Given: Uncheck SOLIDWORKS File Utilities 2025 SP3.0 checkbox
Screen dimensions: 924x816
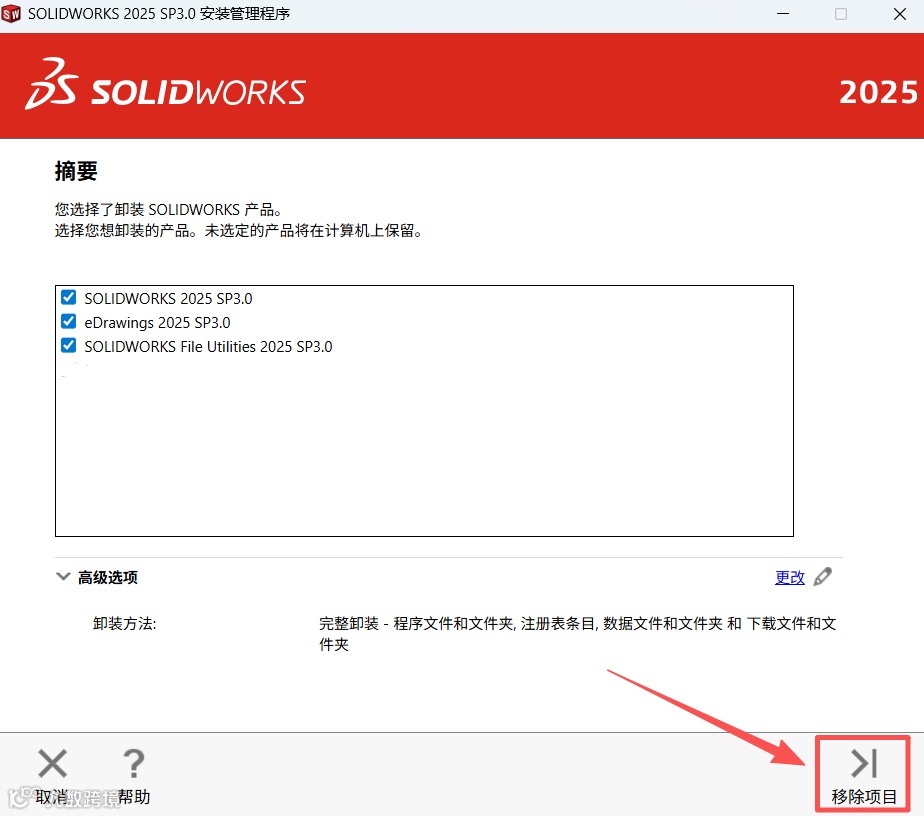Looking at the screenshot, I should (x=68, y=345).
